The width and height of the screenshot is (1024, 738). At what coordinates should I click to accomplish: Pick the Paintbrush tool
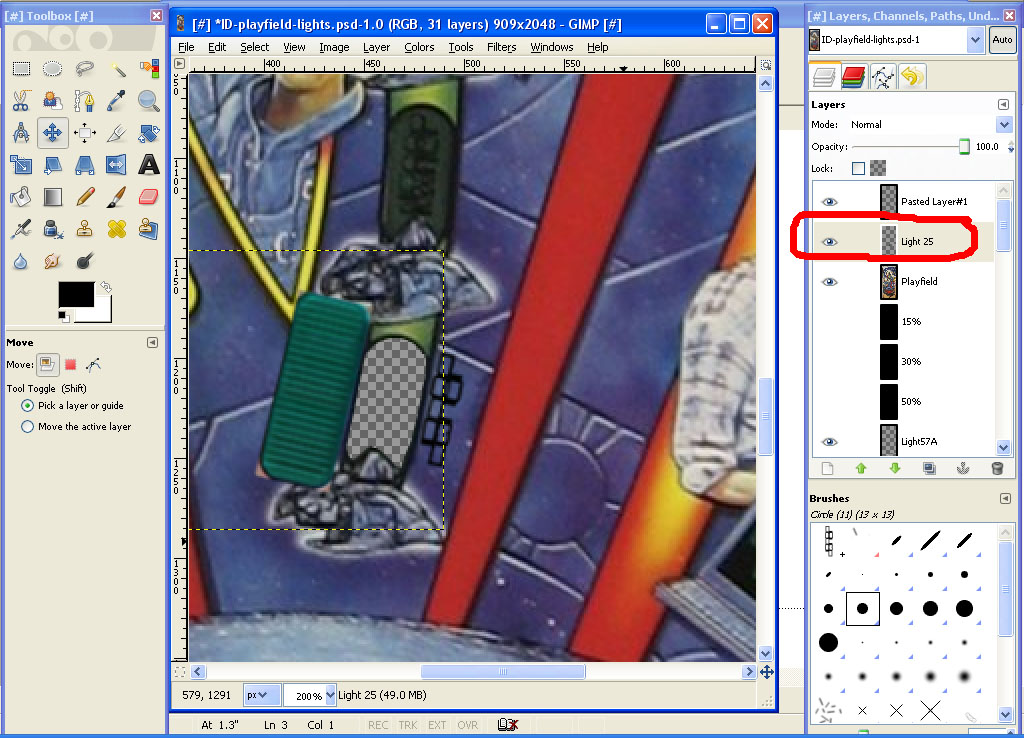click(x=117, y=197)
